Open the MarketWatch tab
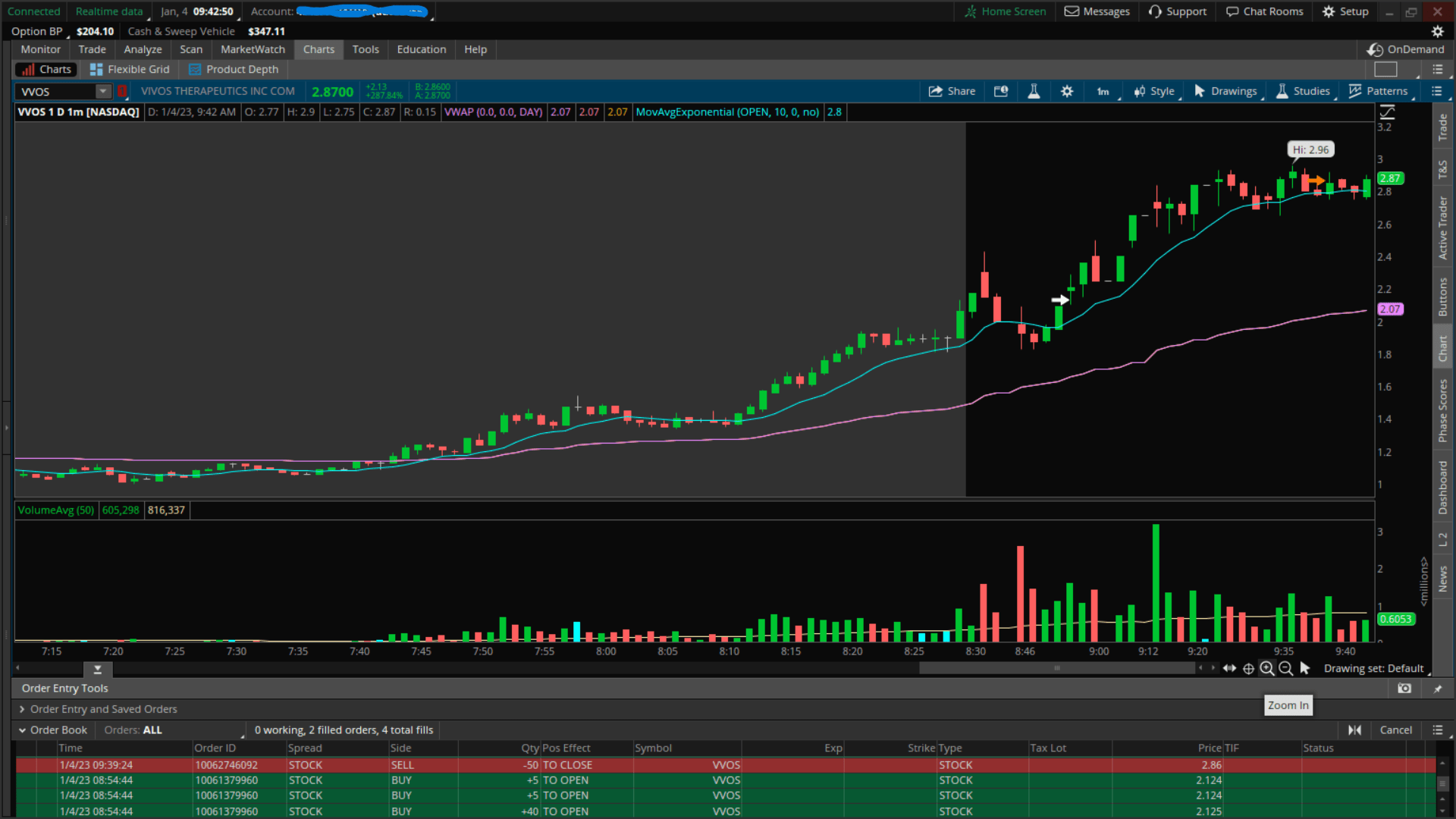 pyautogui.click(x=253, y=49)
